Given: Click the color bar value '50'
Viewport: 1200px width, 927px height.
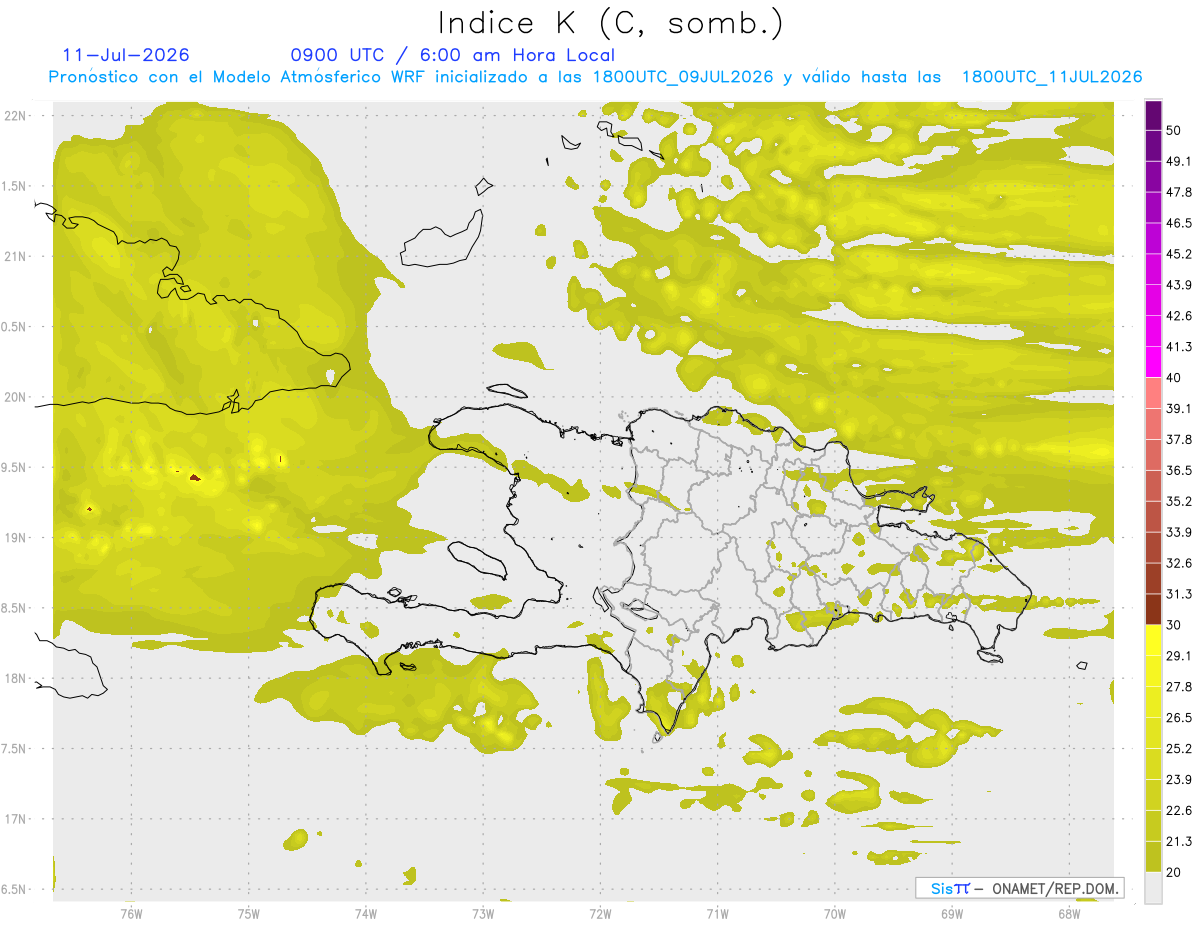Looking at the screenshot, I should pos(1174,130).
